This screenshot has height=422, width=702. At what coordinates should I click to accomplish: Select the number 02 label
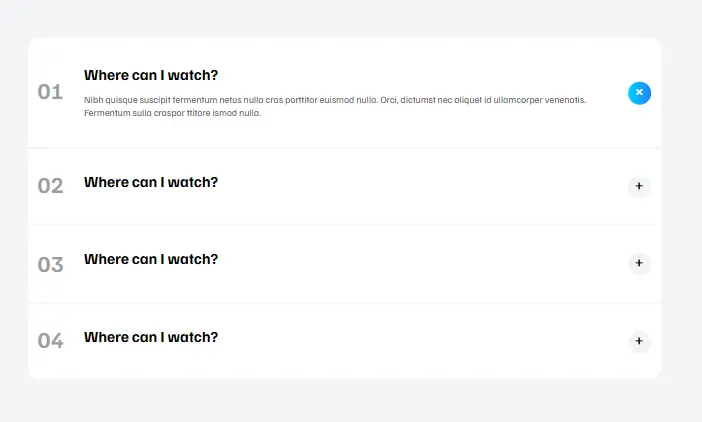(x=50, y=186)
